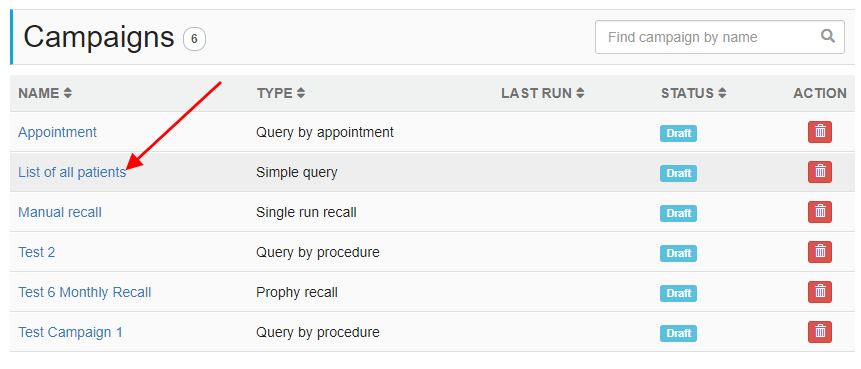Open the List of all patients campaign
This screenshot has height=369, width=861.
[72, 172]
